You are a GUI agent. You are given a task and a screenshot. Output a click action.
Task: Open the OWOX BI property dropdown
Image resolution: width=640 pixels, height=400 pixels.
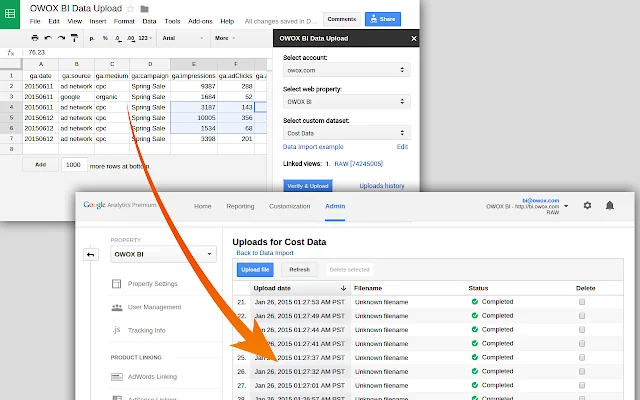click(163, 254)
